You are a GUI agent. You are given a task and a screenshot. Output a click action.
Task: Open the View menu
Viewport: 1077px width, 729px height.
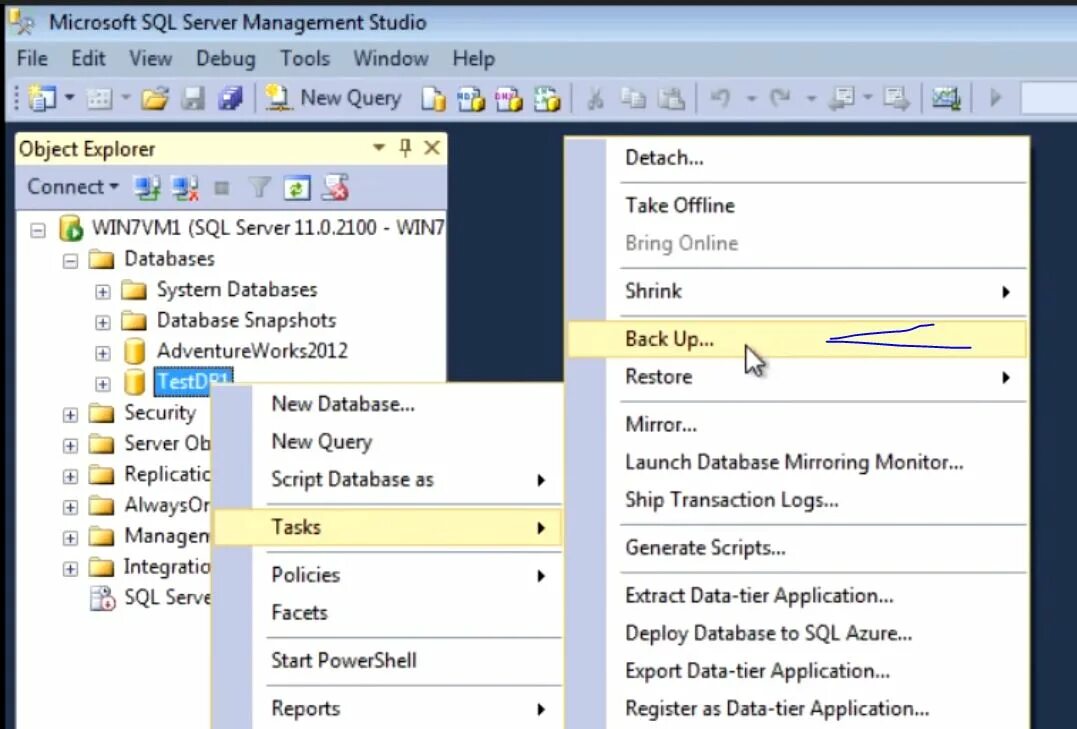150,58
